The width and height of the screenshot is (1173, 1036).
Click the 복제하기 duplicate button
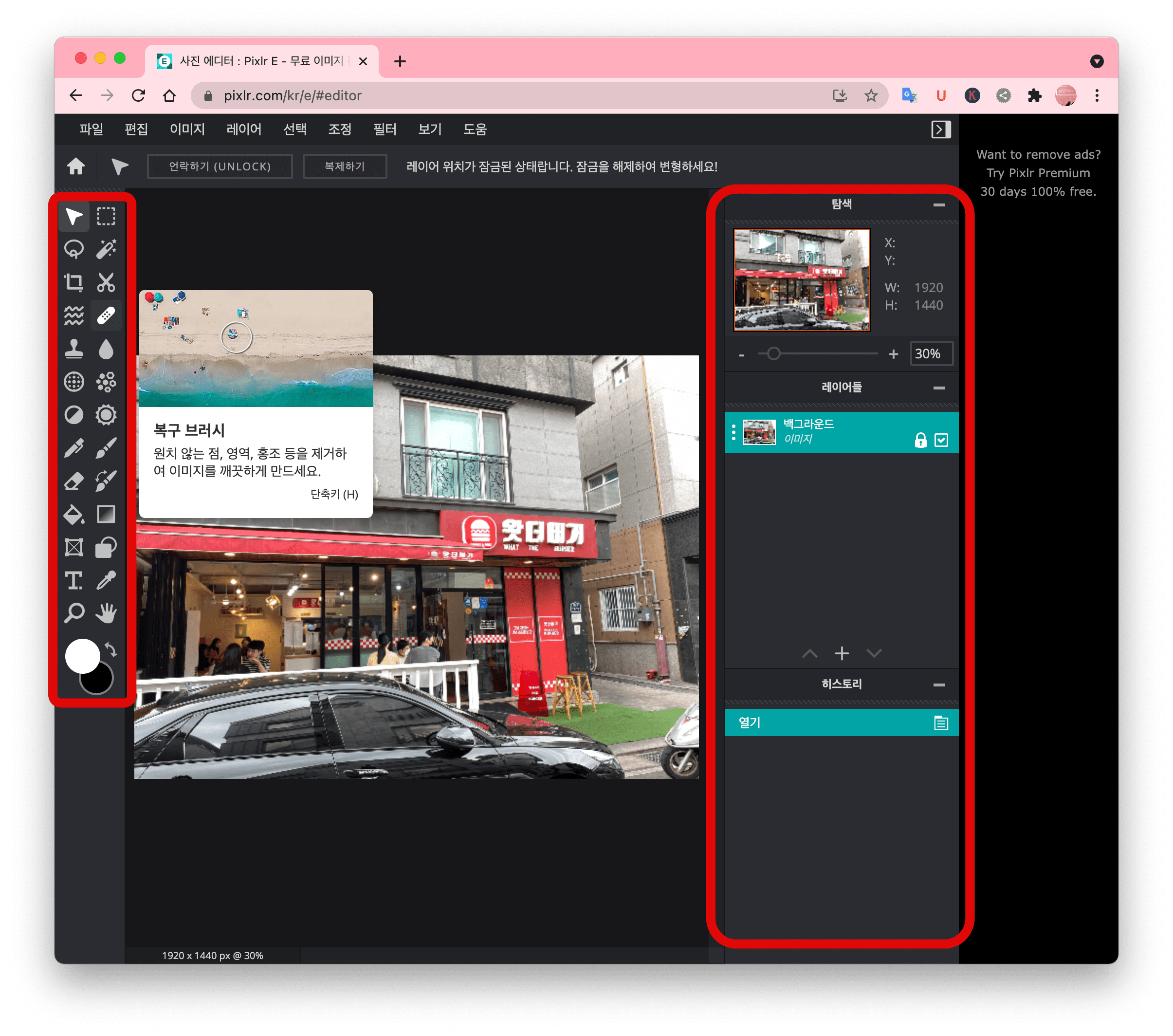(x=344, y=166)
